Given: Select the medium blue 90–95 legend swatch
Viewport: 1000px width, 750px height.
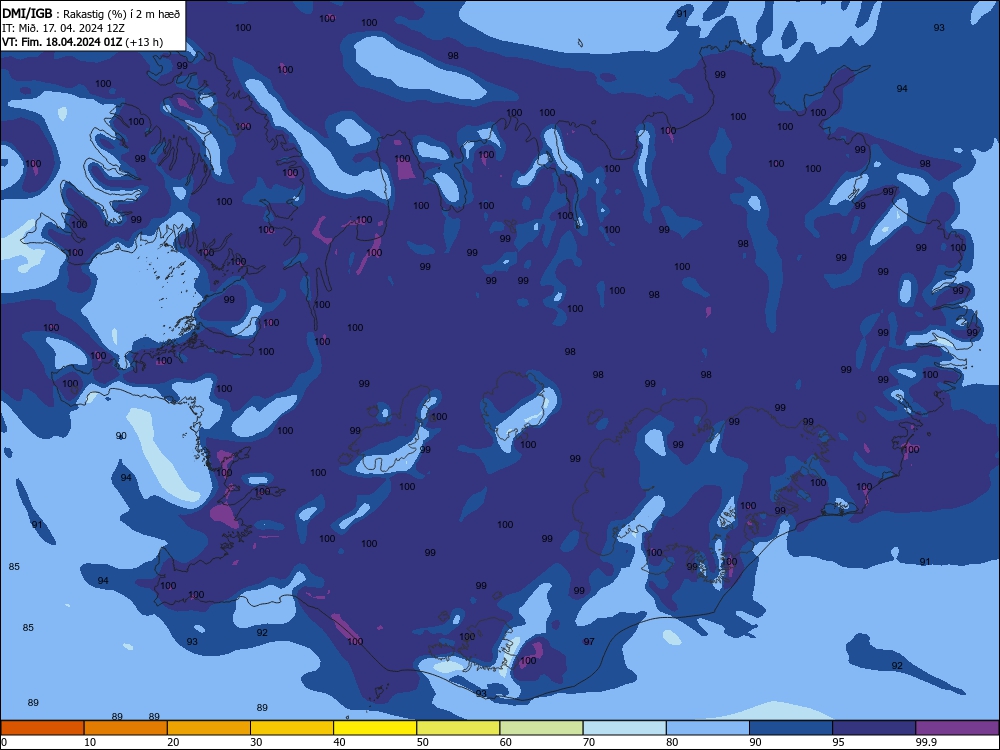Looking at the screenshot, I should coord(791,728).
